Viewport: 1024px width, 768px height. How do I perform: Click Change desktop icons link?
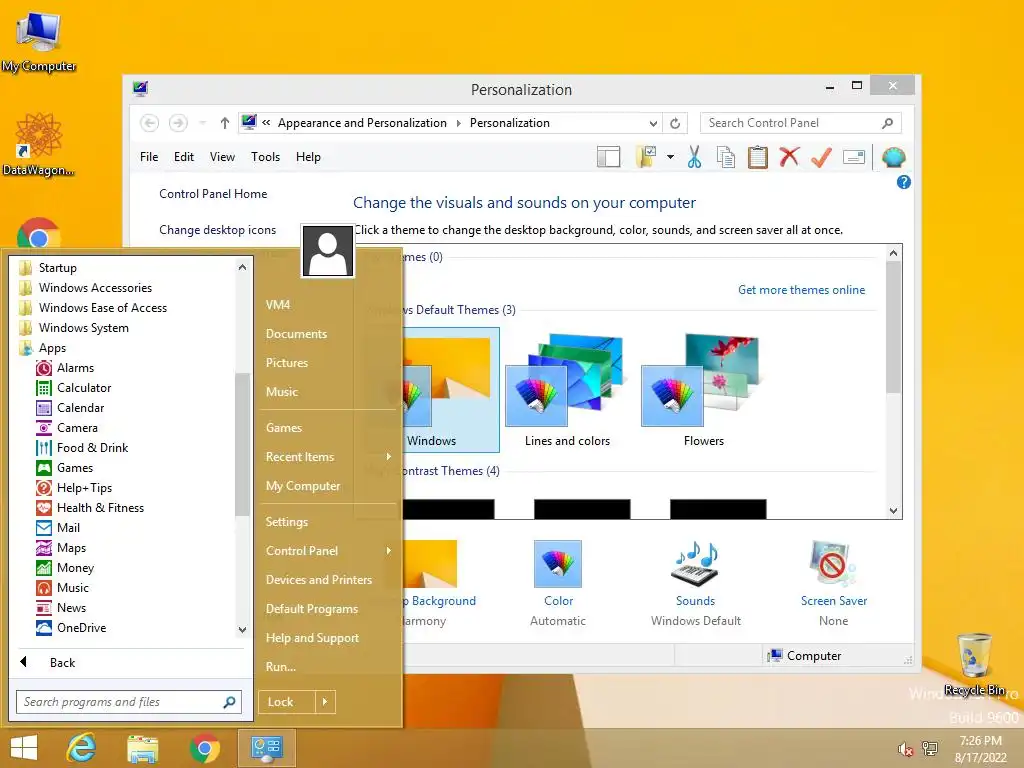click(217, 230)
